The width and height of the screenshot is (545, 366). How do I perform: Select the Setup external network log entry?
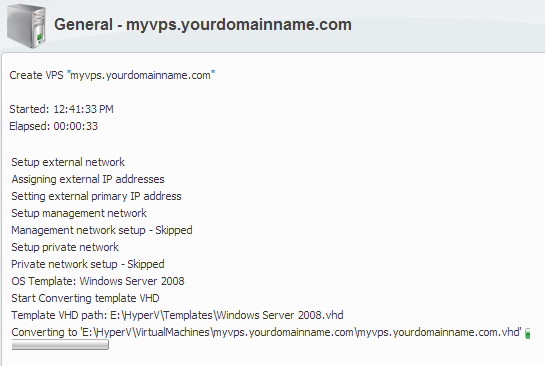[x=68, y=162]
